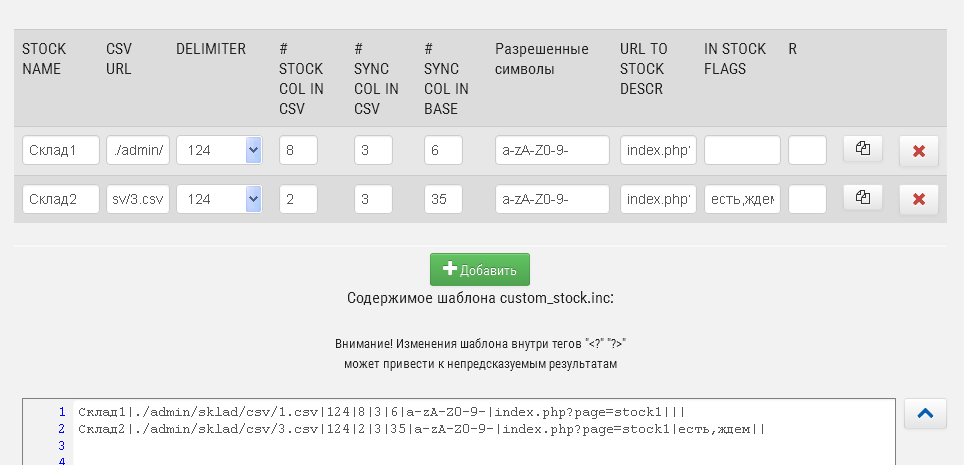Open the delimiter dropdown for Склад2
The height and width of the screenshot is (465, 964).
coord(218,199)
